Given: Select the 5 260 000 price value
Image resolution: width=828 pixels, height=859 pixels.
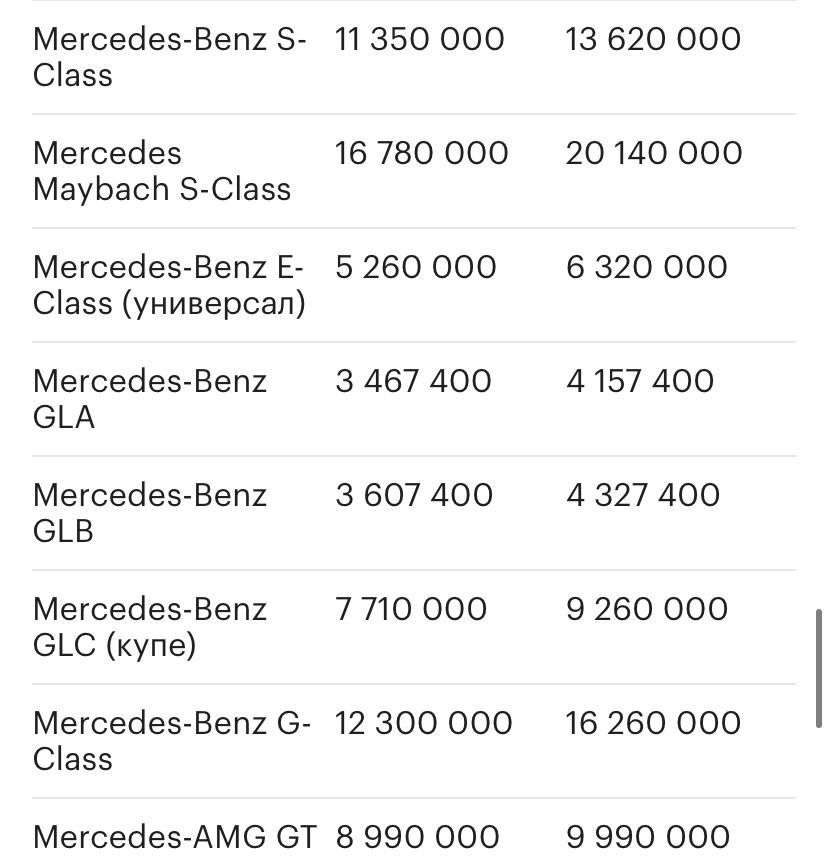Looking at the screenshot, I should (415, 267).
